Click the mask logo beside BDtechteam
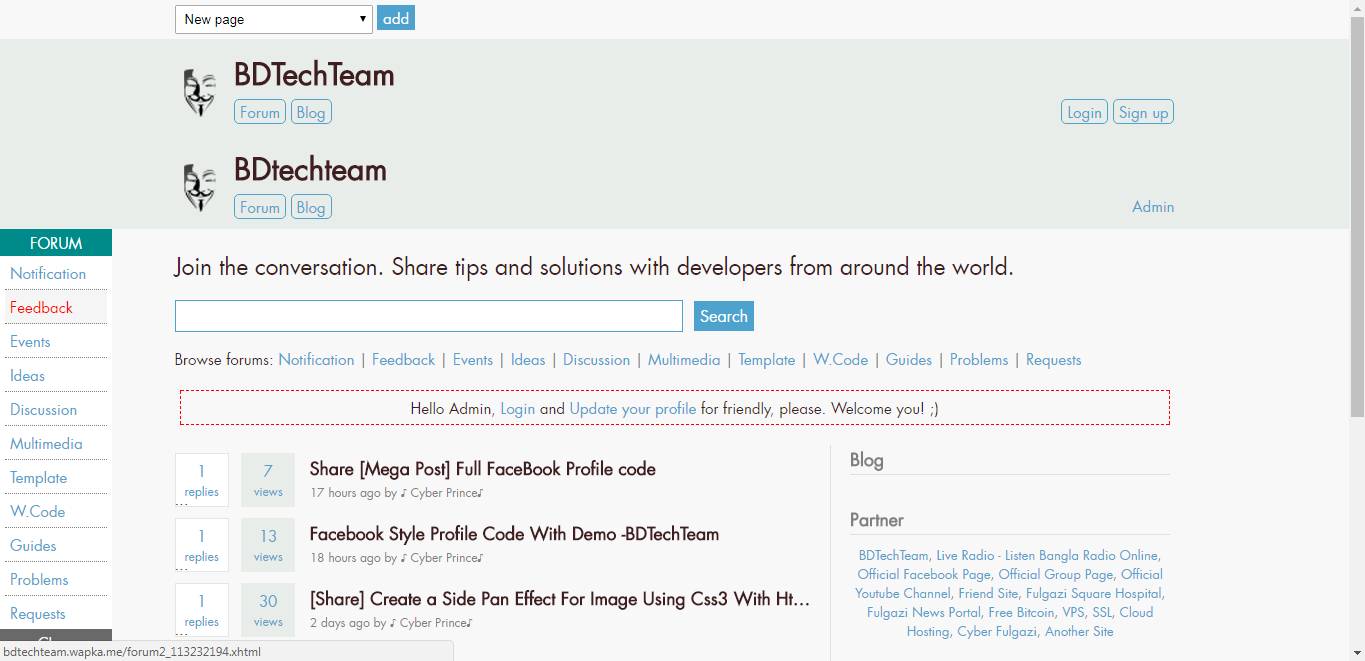Image resolution: width=1365 pixels, height=661 pixels. click(199, 187)
